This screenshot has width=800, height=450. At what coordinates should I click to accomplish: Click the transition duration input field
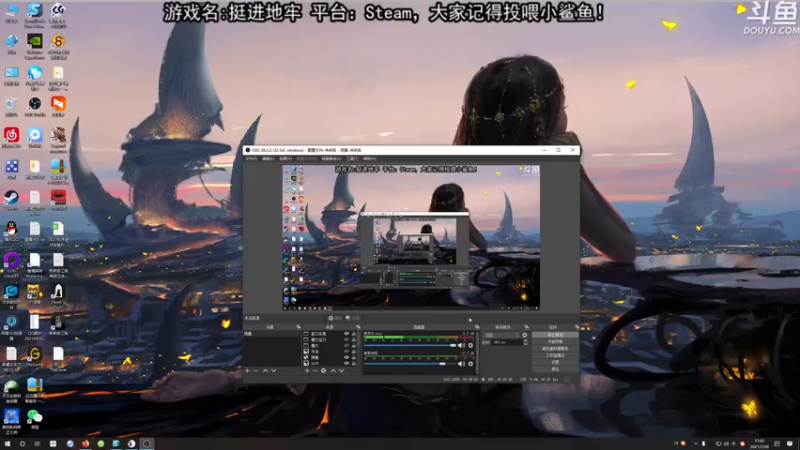click(x=506, y=342)
